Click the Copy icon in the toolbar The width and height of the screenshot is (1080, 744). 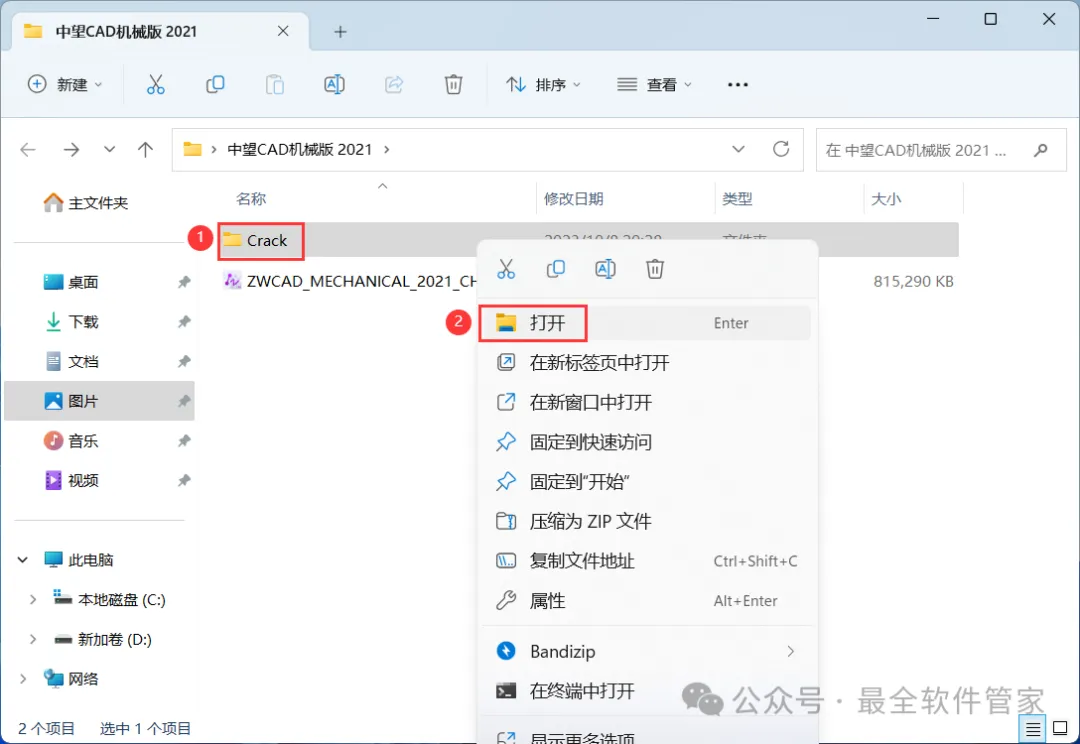[215, 85]
